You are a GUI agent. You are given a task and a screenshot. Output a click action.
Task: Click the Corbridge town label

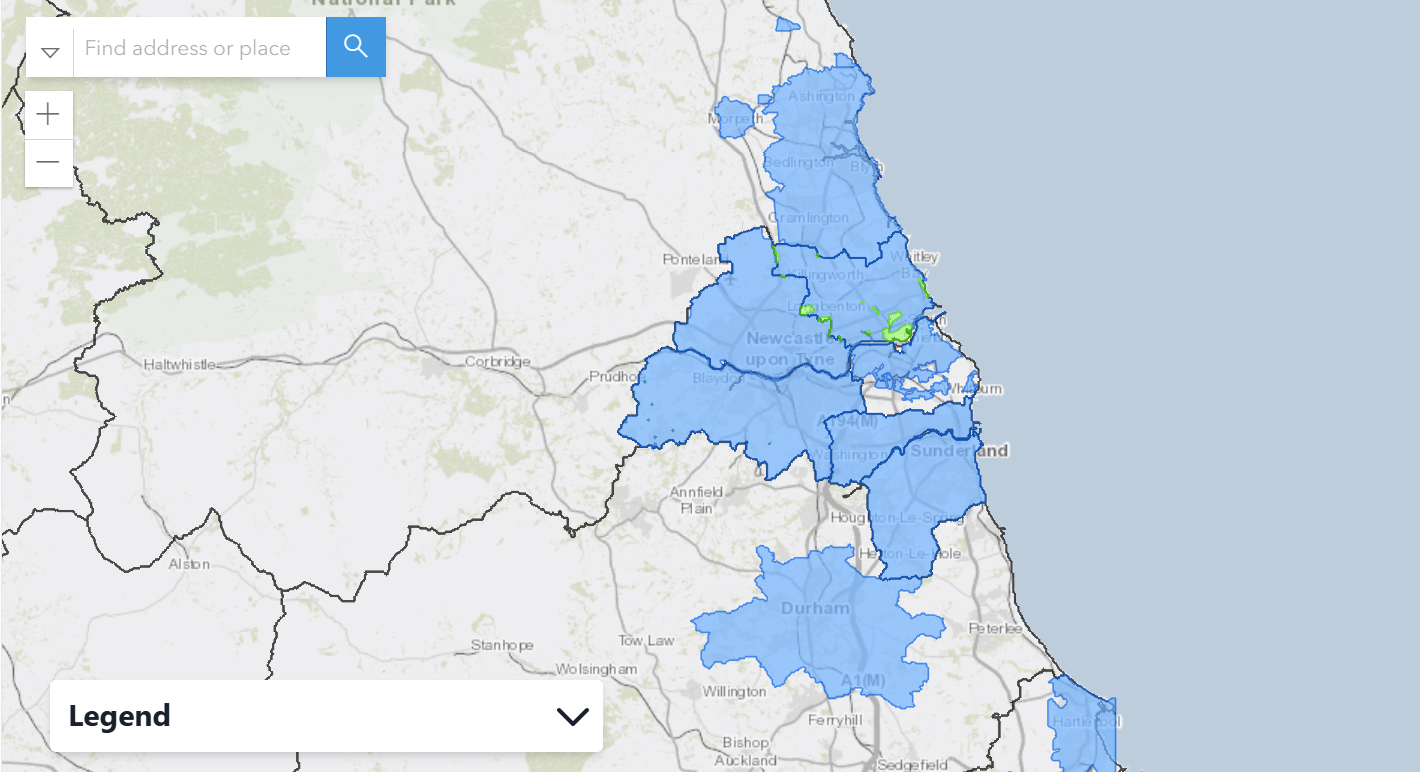click(x=498, y=361)
